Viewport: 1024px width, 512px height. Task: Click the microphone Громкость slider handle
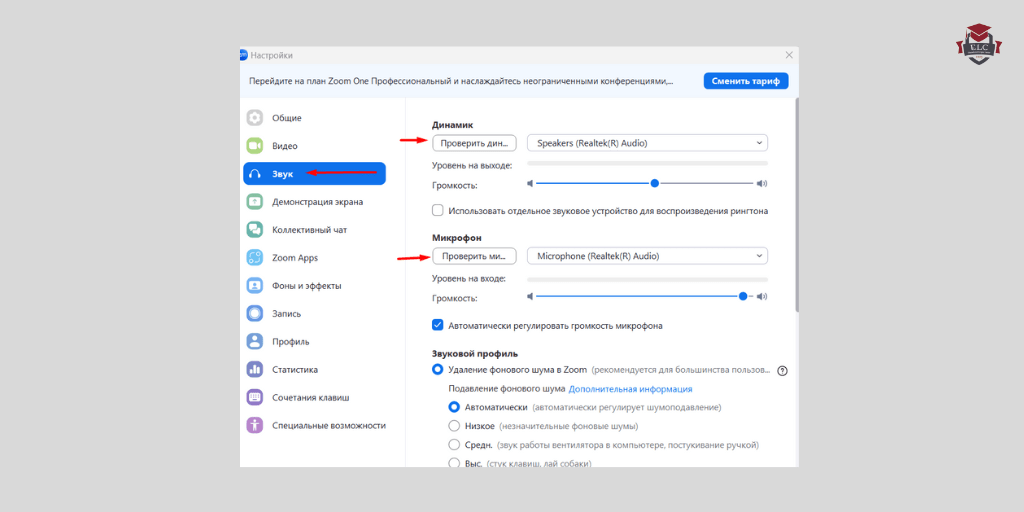pos(743,296)
